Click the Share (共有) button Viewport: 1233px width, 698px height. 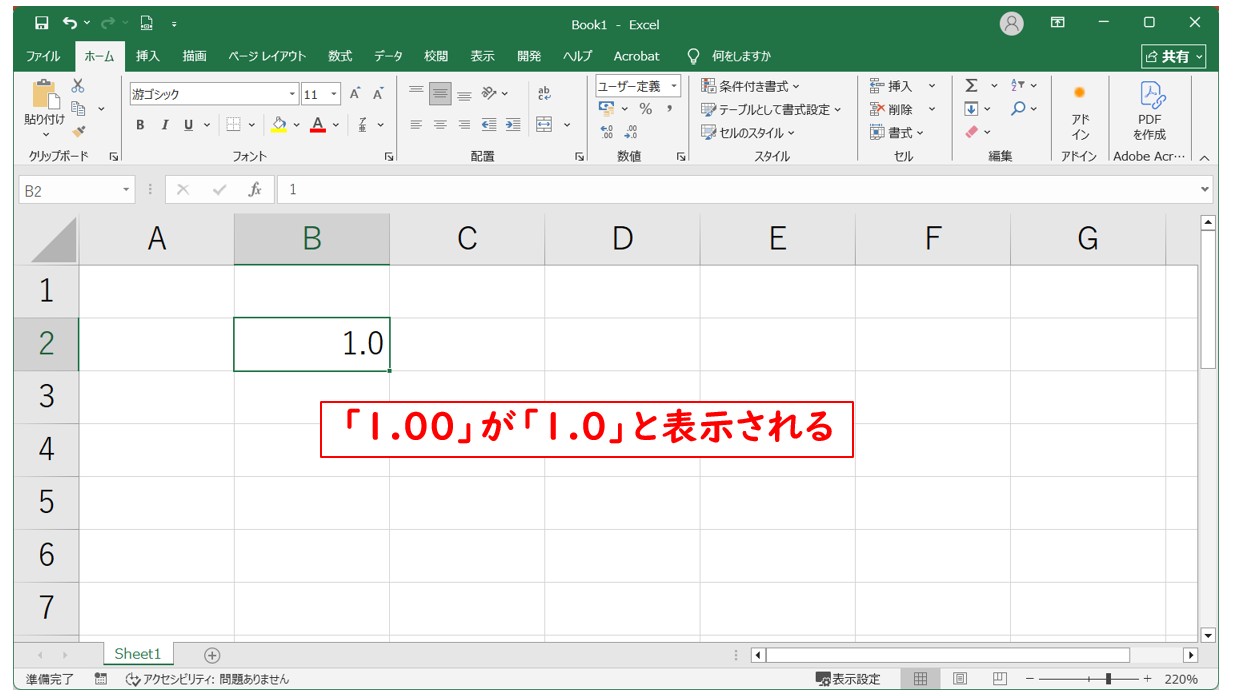point(1174,56)
